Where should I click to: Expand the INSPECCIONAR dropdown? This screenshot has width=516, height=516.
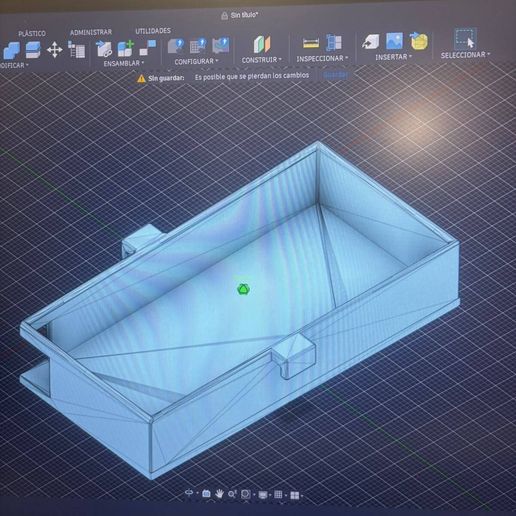322,59
